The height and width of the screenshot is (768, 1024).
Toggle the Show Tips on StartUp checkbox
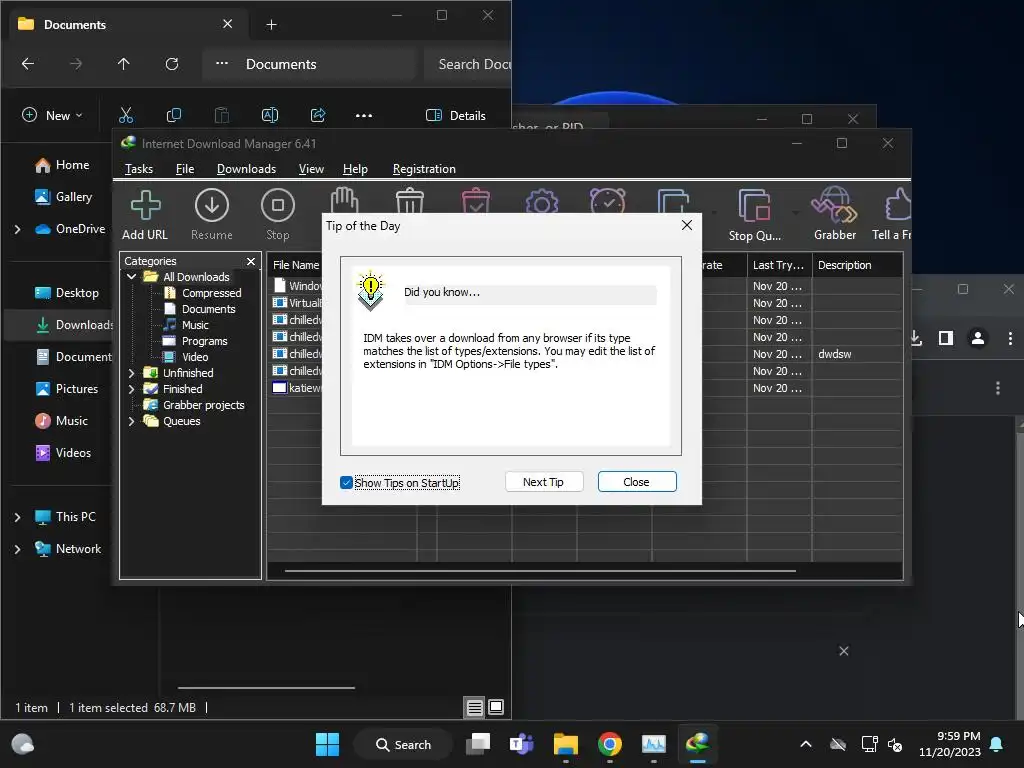(346, 483)
